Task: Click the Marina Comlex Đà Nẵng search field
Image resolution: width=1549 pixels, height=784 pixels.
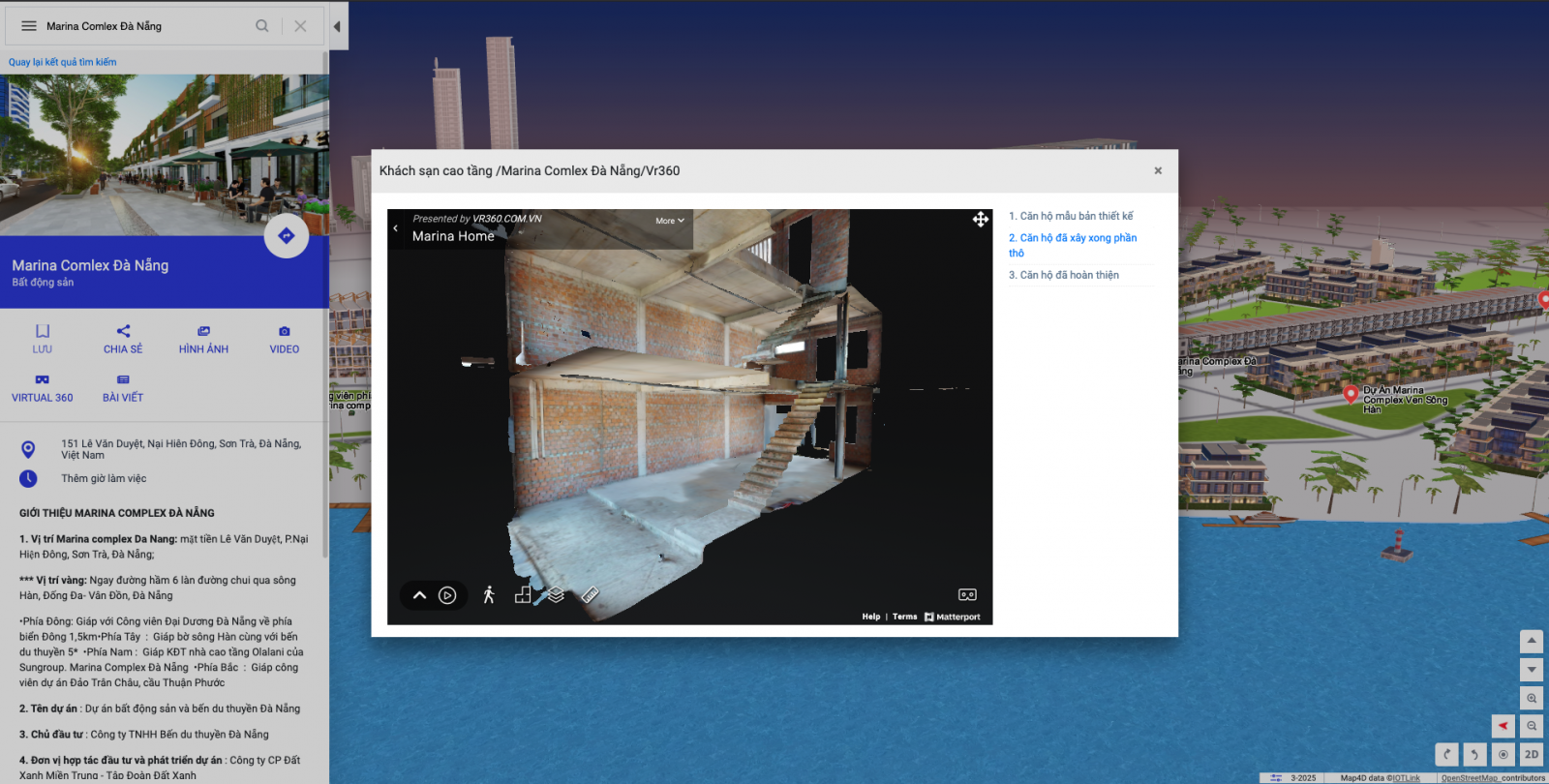Action: [145, 26]
